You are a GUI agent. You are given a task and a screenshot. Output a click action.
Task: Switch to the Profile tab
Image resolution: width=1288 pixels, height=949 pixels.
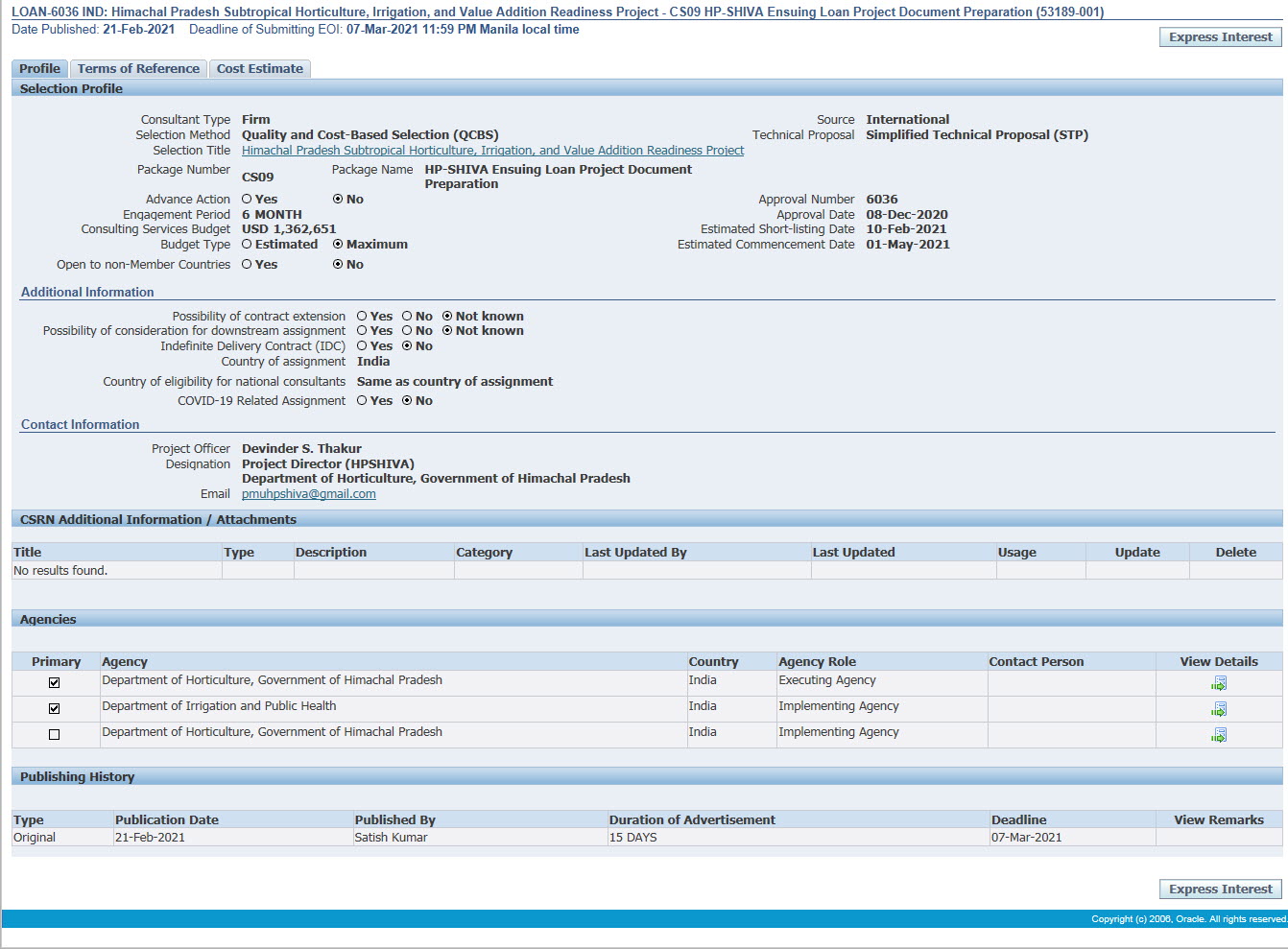click(x=39, y=68)
